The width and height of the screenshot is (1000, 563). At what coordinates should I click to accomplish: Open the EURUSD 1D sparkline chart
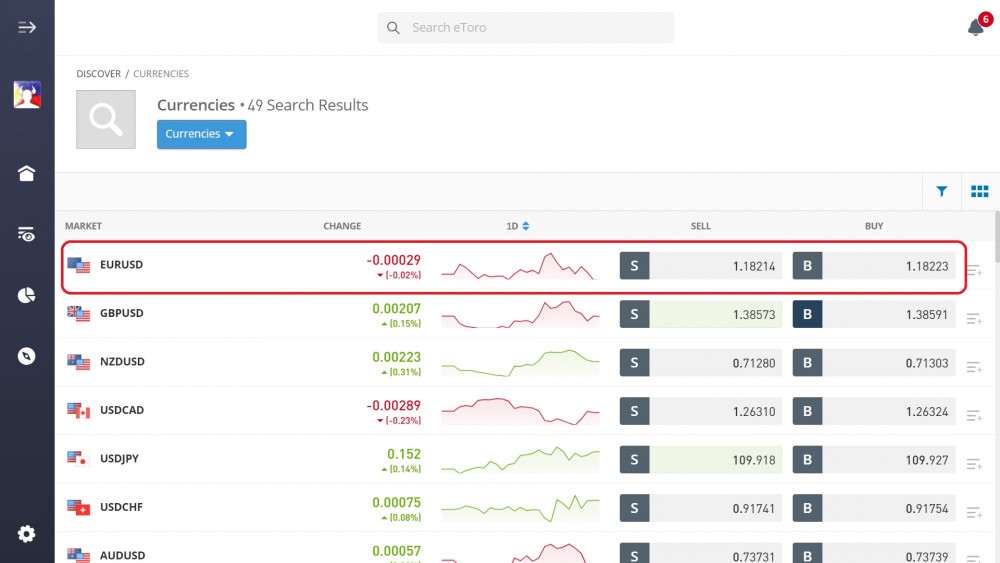tap(520, 267)
